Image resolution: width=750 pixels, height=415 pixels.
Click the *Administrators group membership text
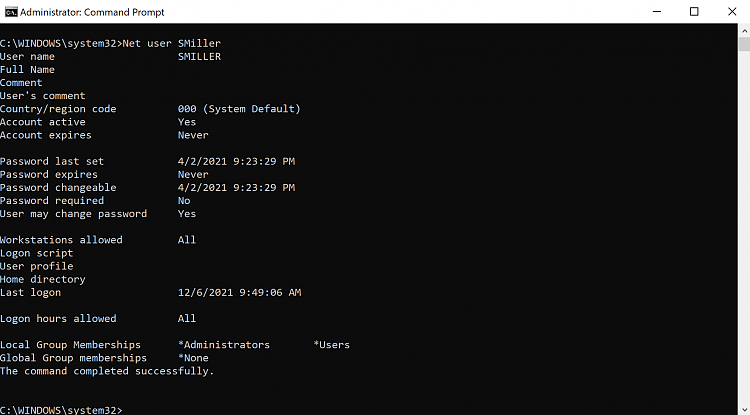point(224,345)
